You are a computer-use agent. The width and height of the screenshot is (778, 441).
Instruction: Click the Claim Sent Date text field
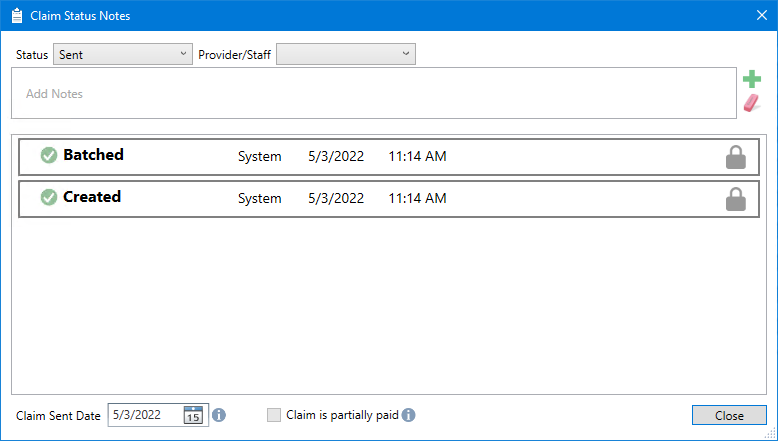tap(144, 415)
